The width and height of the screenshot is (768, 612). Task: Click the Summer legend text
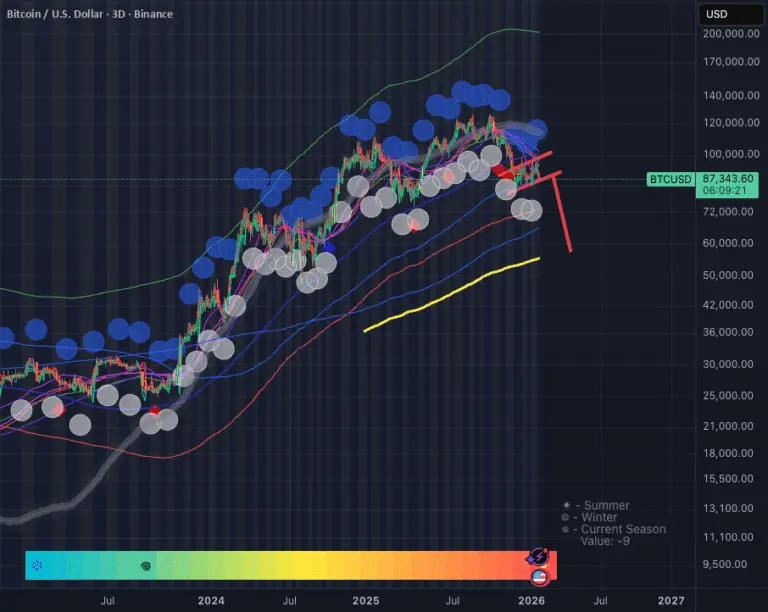click(x=607, y=505)
